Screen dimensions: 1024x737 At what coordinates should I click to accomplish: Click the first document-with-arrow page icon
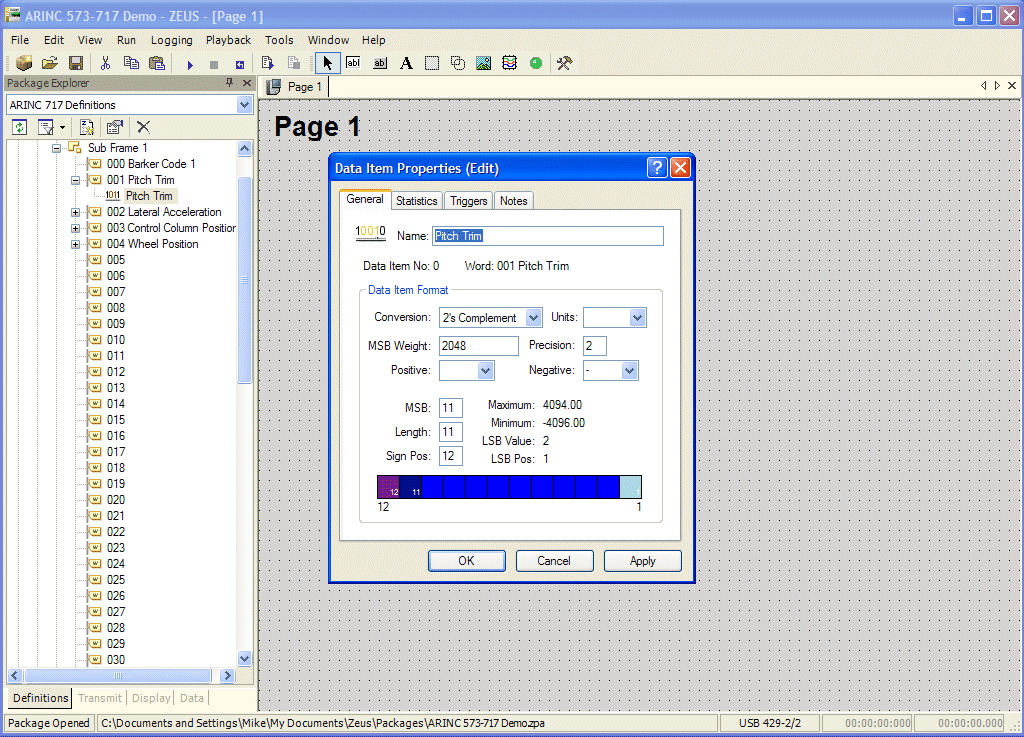point(267,63)
